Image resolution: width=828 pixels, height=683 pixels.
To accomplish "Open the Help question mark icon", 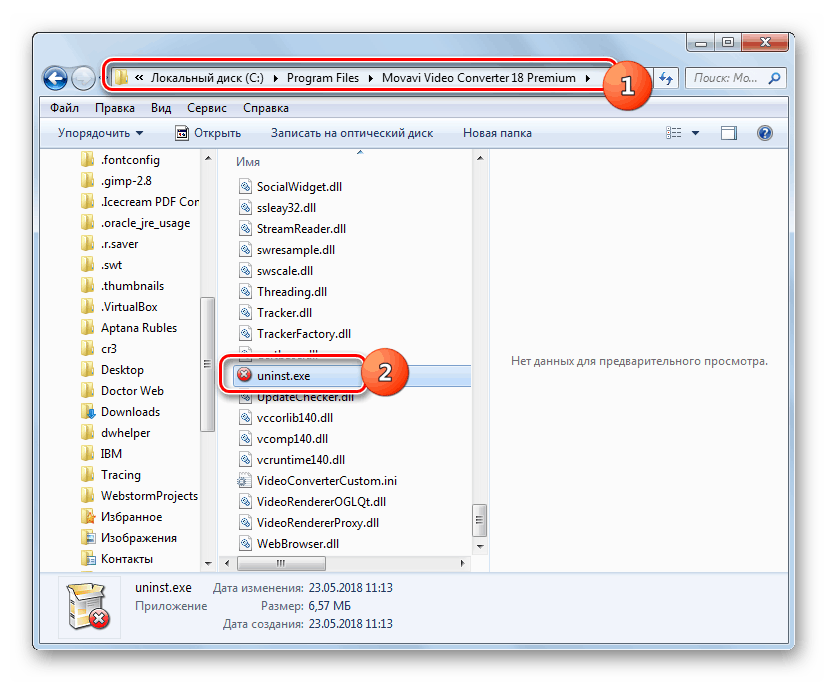I will tap(764, 133).
